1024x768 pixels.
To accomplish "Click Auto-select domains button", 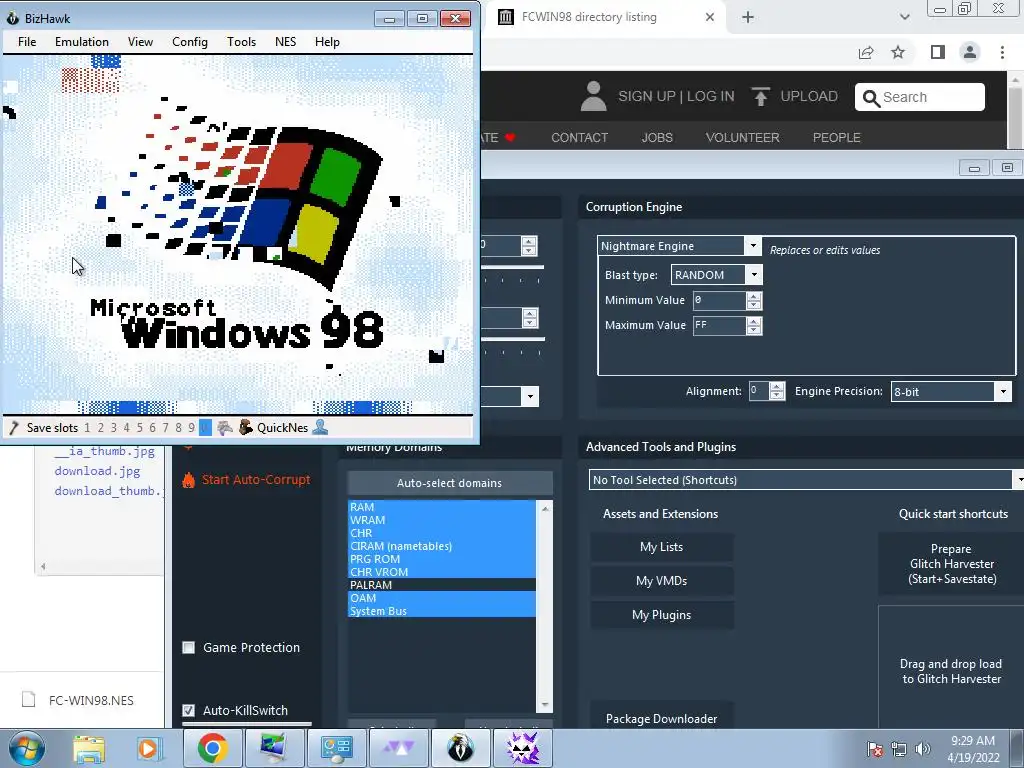I will (x=449, y=483).
